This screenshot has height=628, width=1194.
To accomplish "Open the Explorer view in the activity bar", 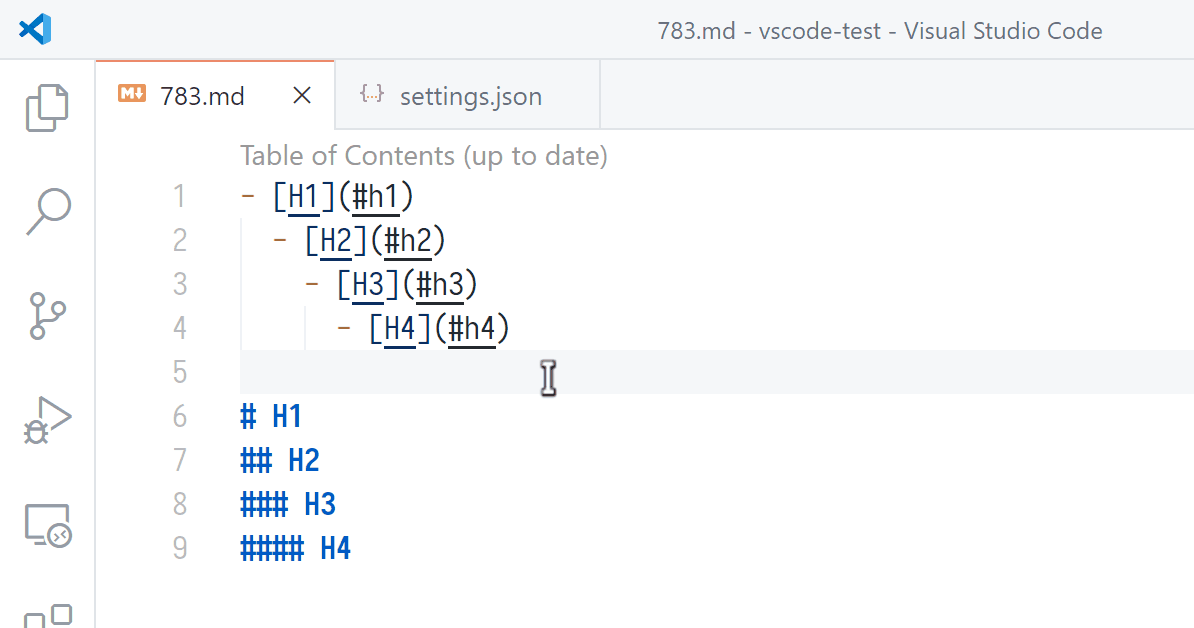I will pyautogui.click(x=47, y=107).
